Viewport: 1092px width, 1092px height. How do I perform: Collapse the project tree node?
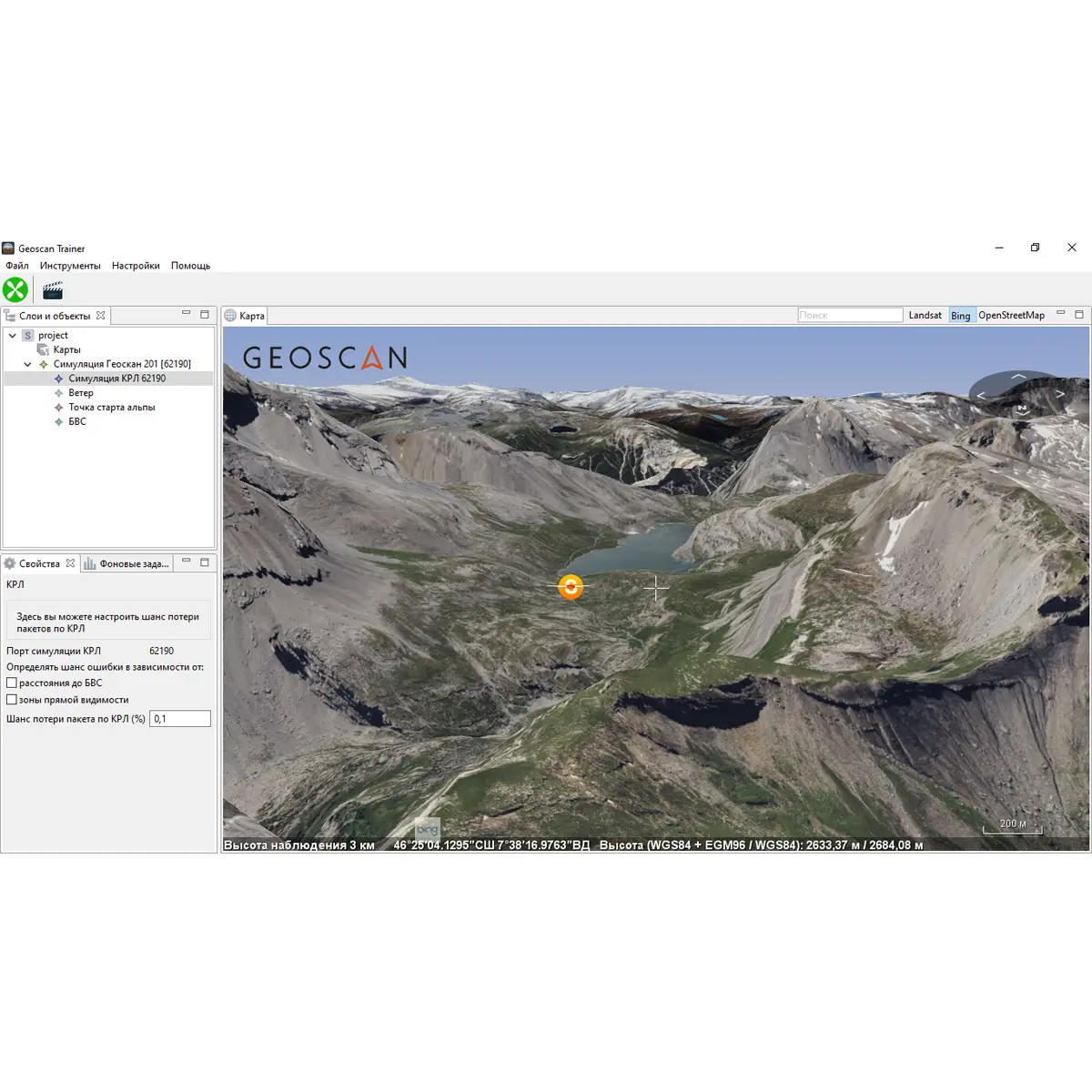(x=13, y=336)
